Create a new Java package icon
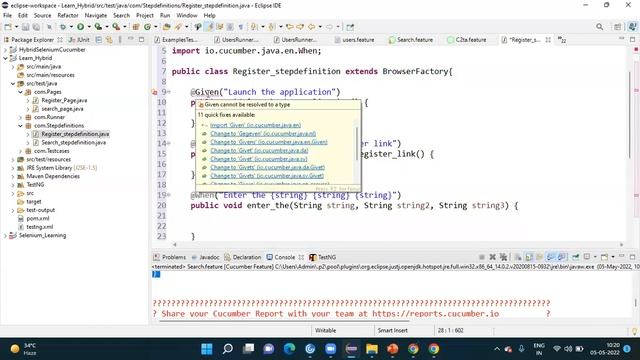 [136, 27]
